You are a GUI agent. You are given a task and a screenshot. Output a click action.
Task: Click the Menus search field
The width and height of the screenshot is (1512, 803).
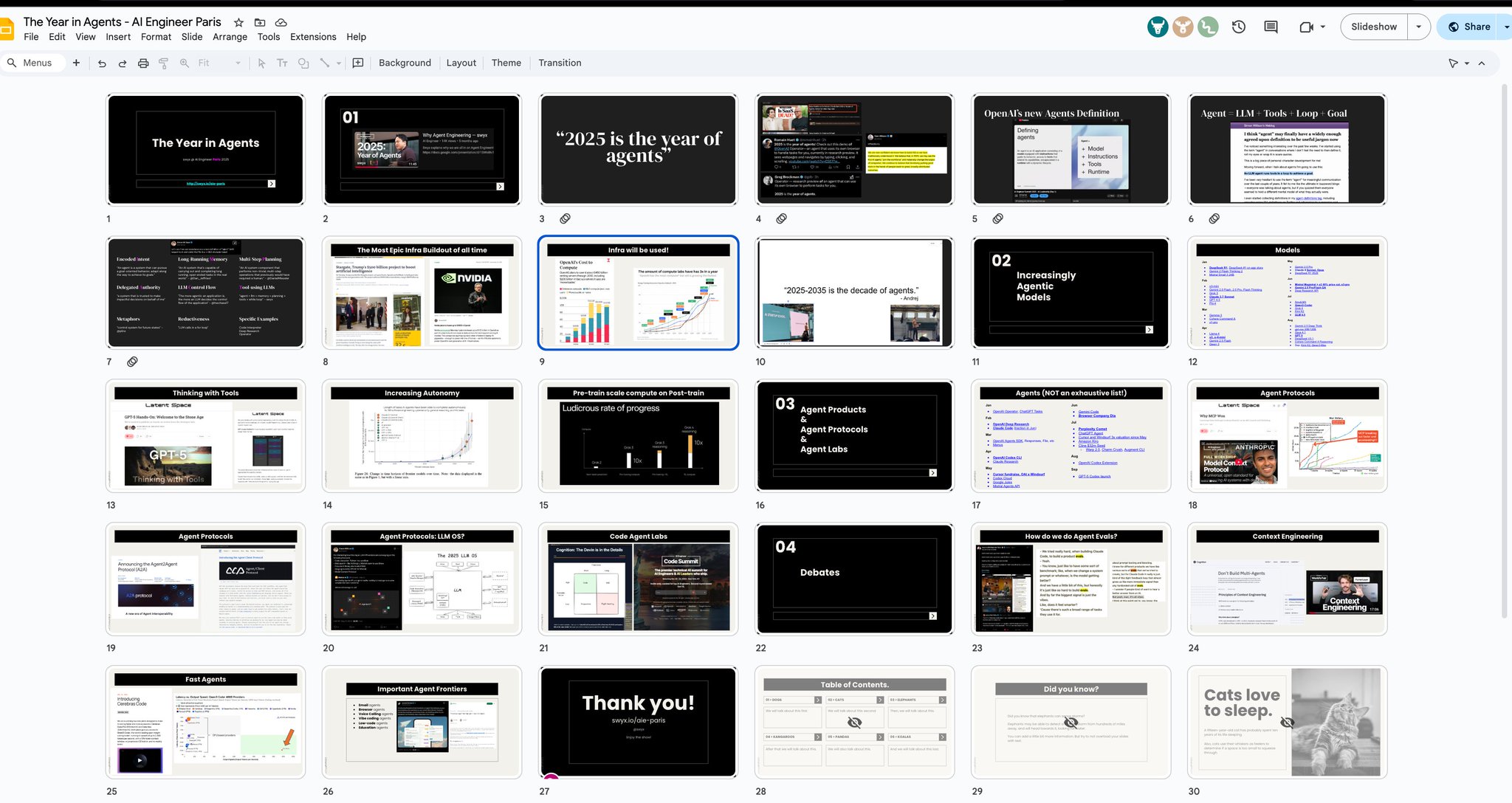[x=33, y=63]
